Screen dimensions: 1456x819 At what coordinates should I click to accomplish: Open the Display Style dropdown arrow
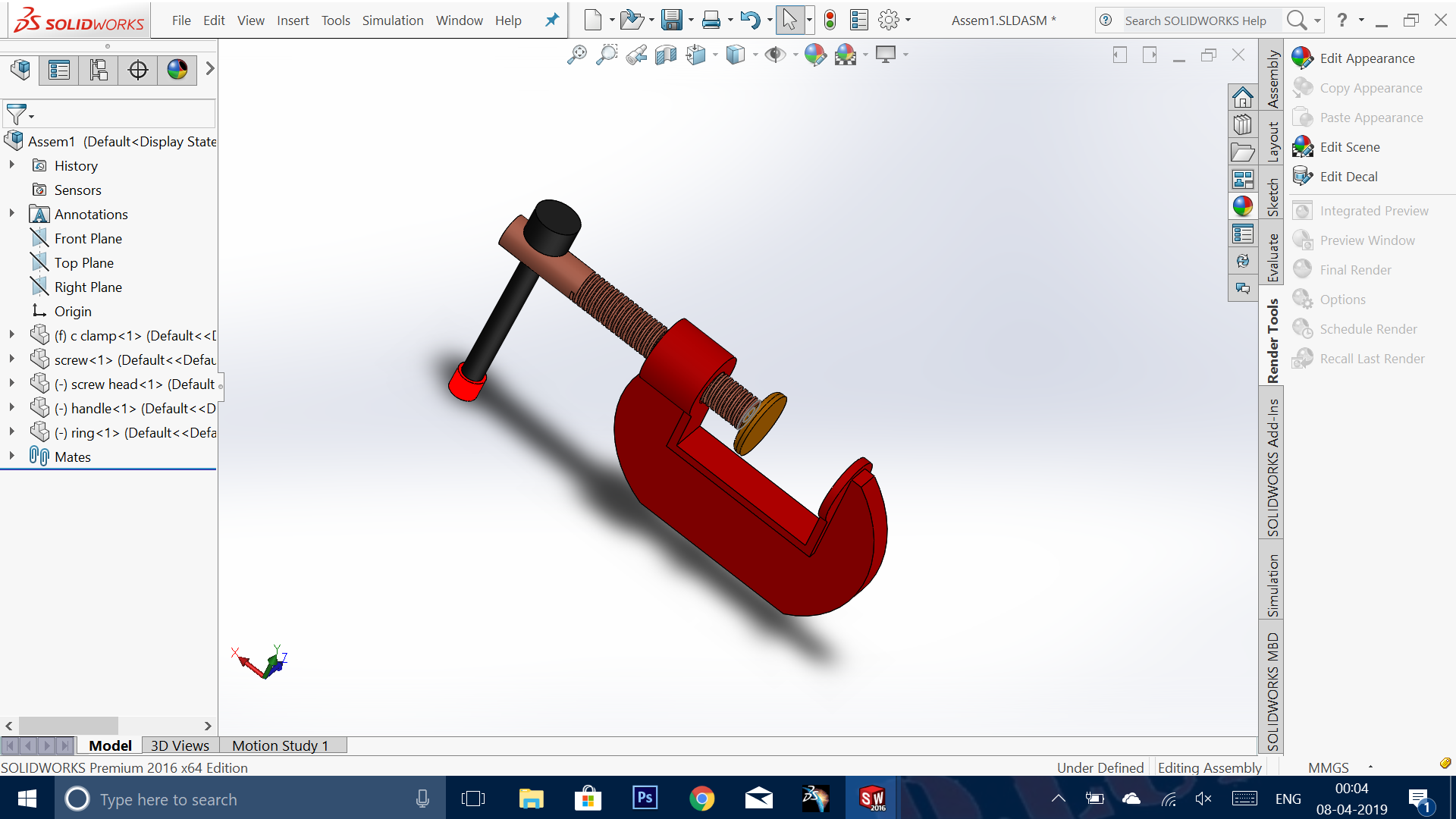tap(755, 55)
